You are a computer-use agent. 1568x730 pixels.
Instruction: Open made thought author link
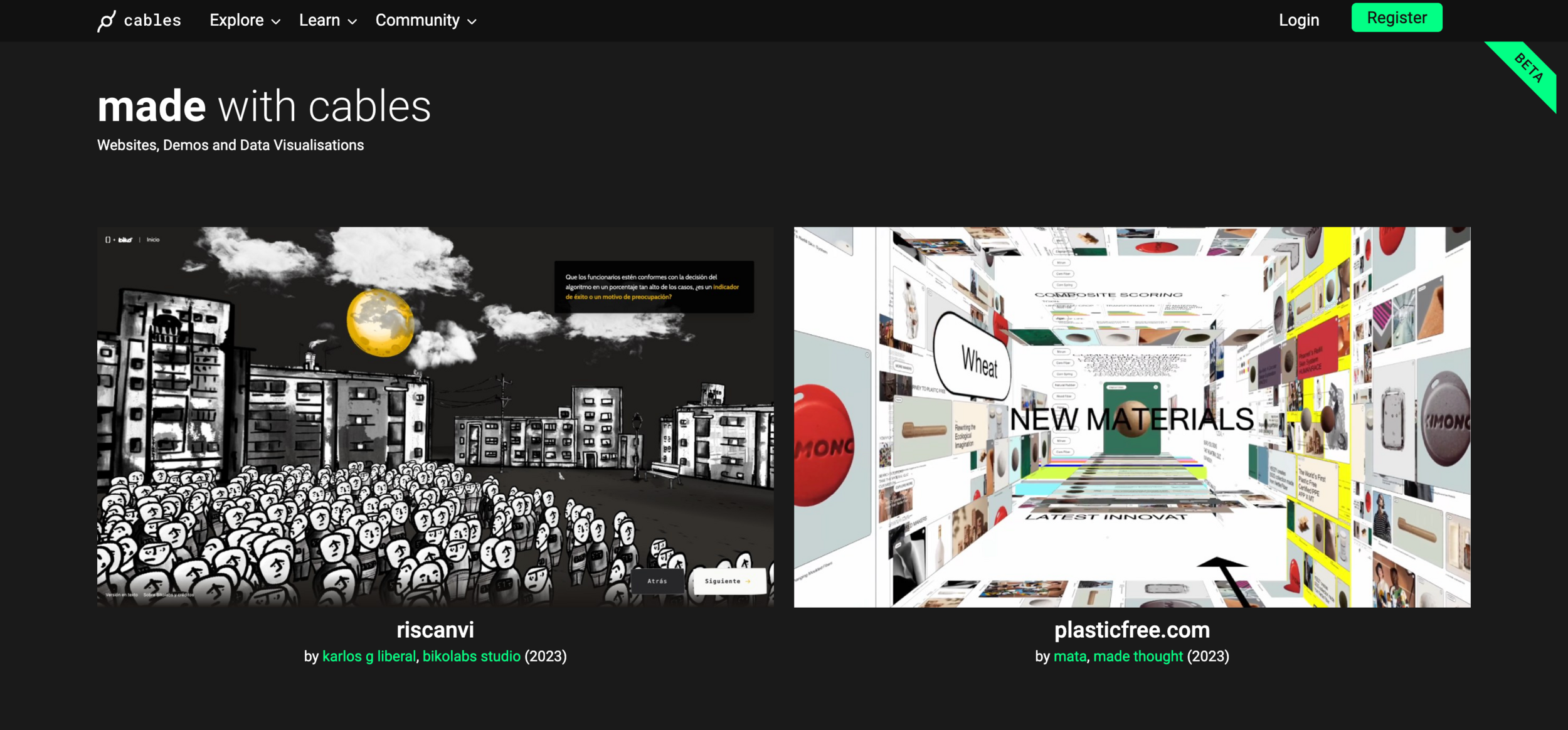click(x=1138, y=656)
